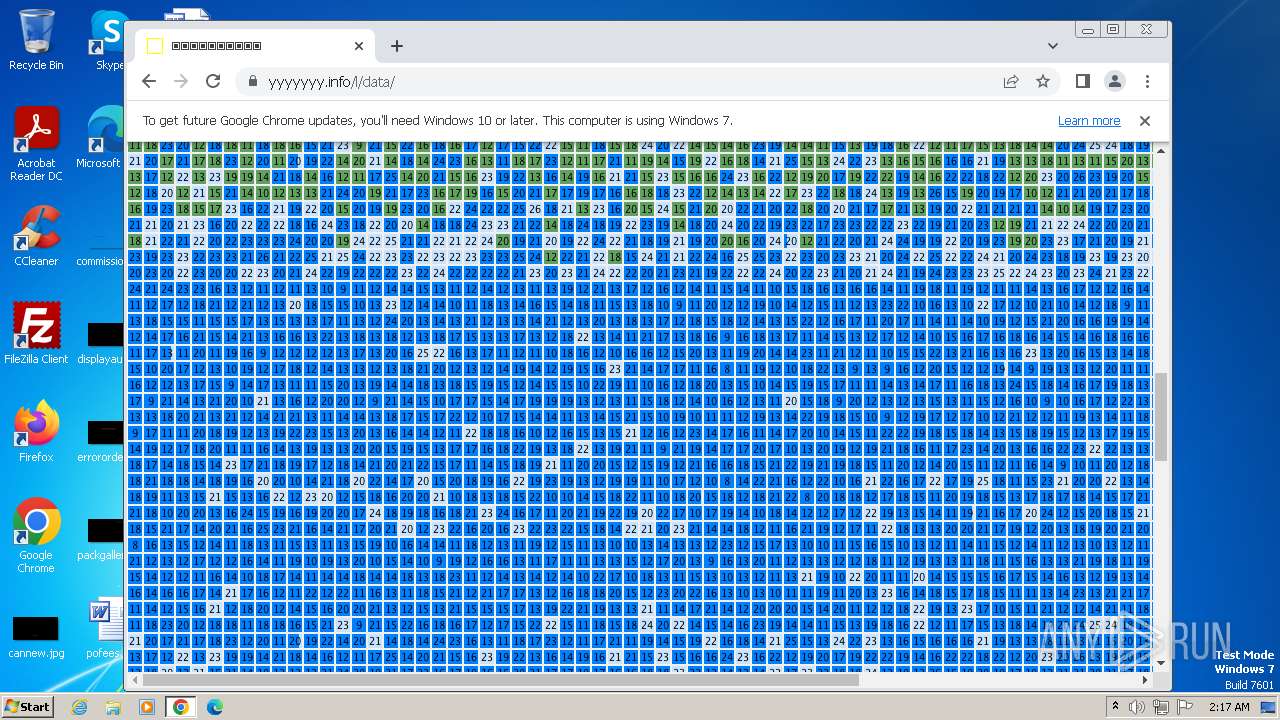Go back with the browser back arrow
Screen dimensions: 1280x720
149,81
